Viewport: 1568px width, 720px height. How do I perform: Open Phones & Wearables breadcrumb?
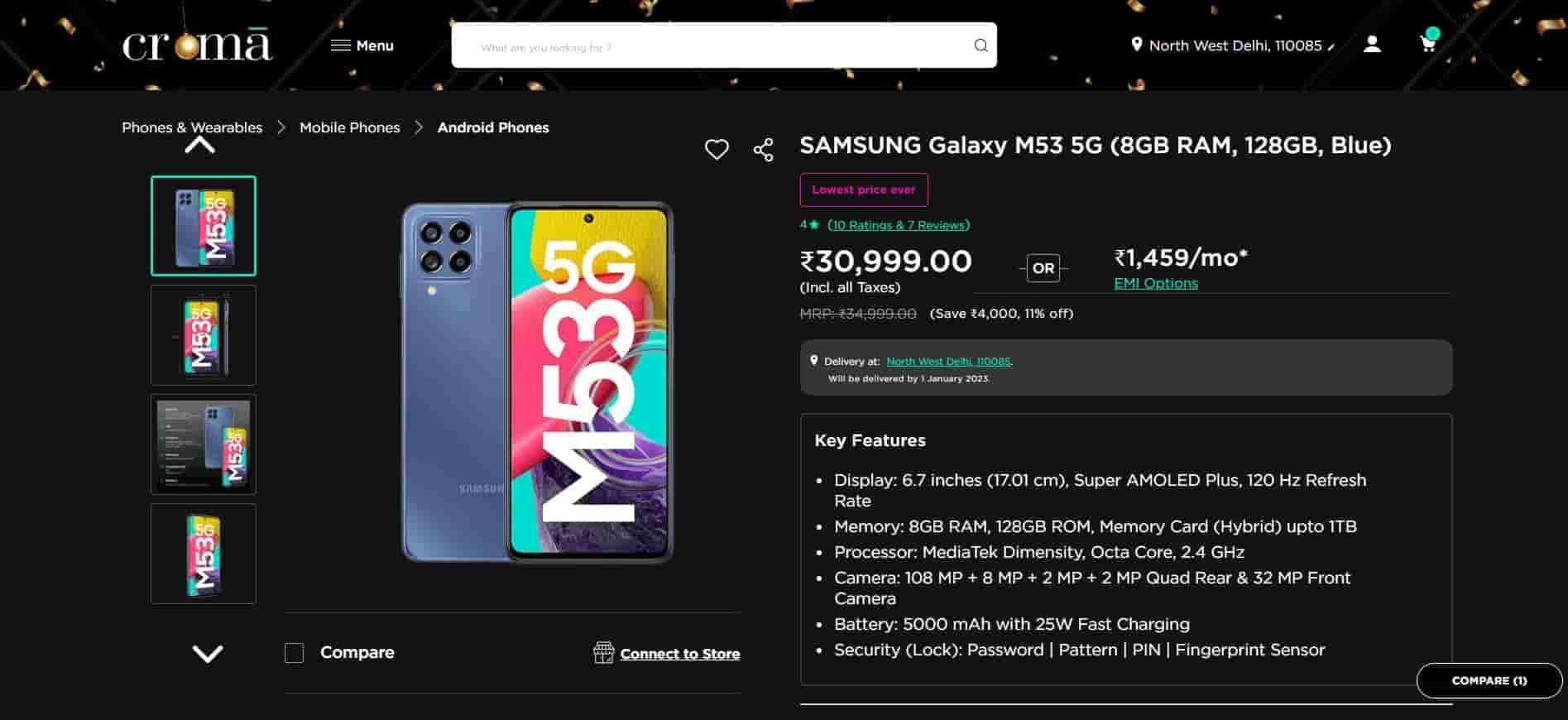click(192, 127)
